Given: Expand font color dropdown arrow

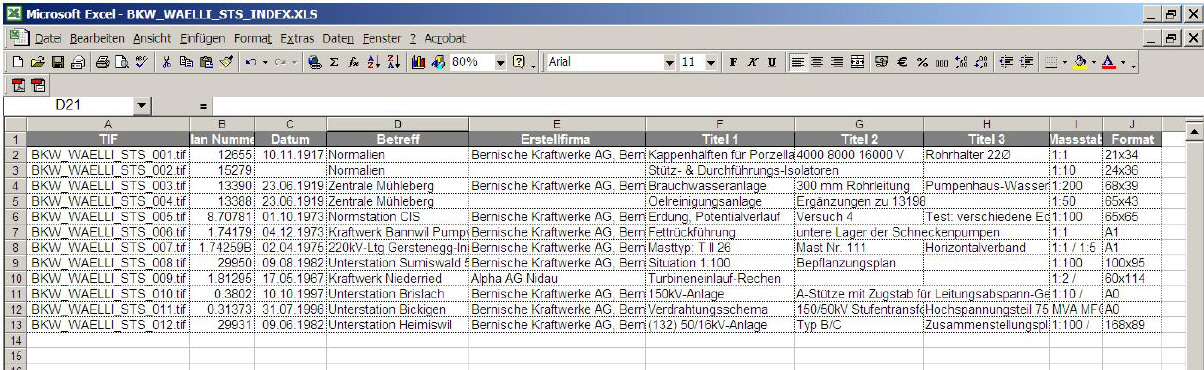Looking at the screenshot, I should (x=1123, y=62).
